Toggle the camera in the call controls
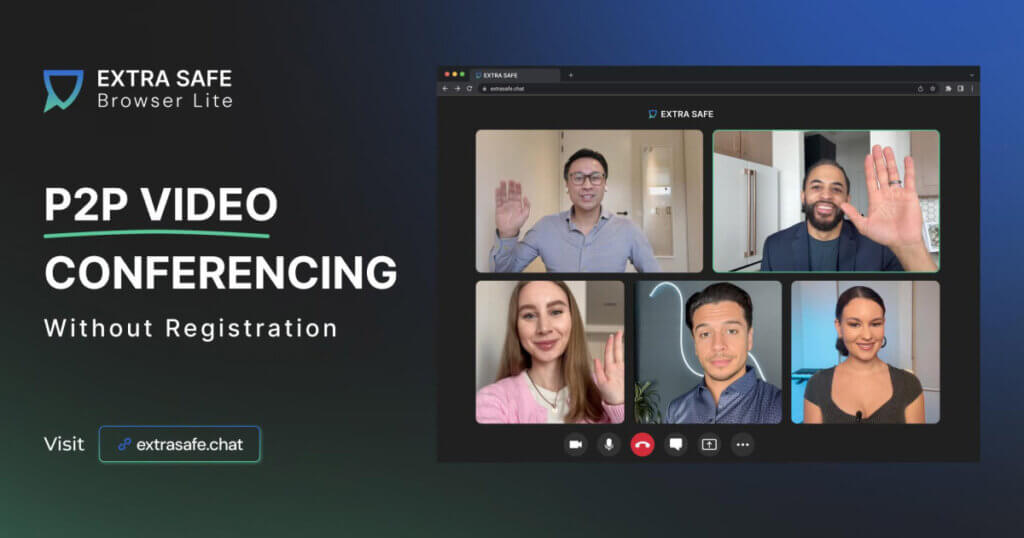 575,445
